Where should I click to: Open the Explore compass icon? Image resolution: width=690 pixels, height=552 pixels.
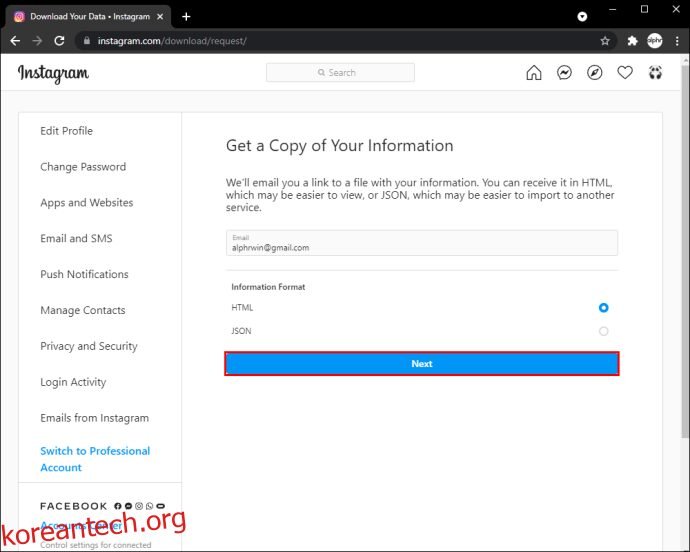[x=595, y=73]
